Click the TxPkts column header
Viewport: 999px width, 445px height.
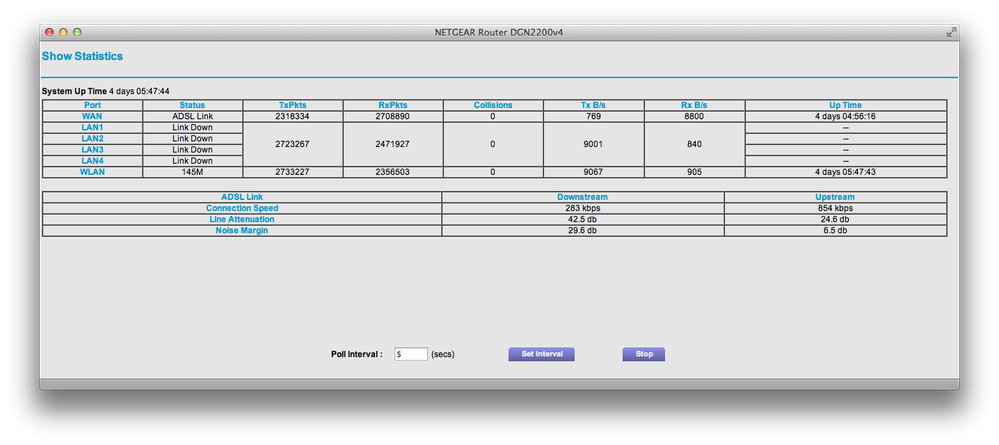tap(292, 105)
